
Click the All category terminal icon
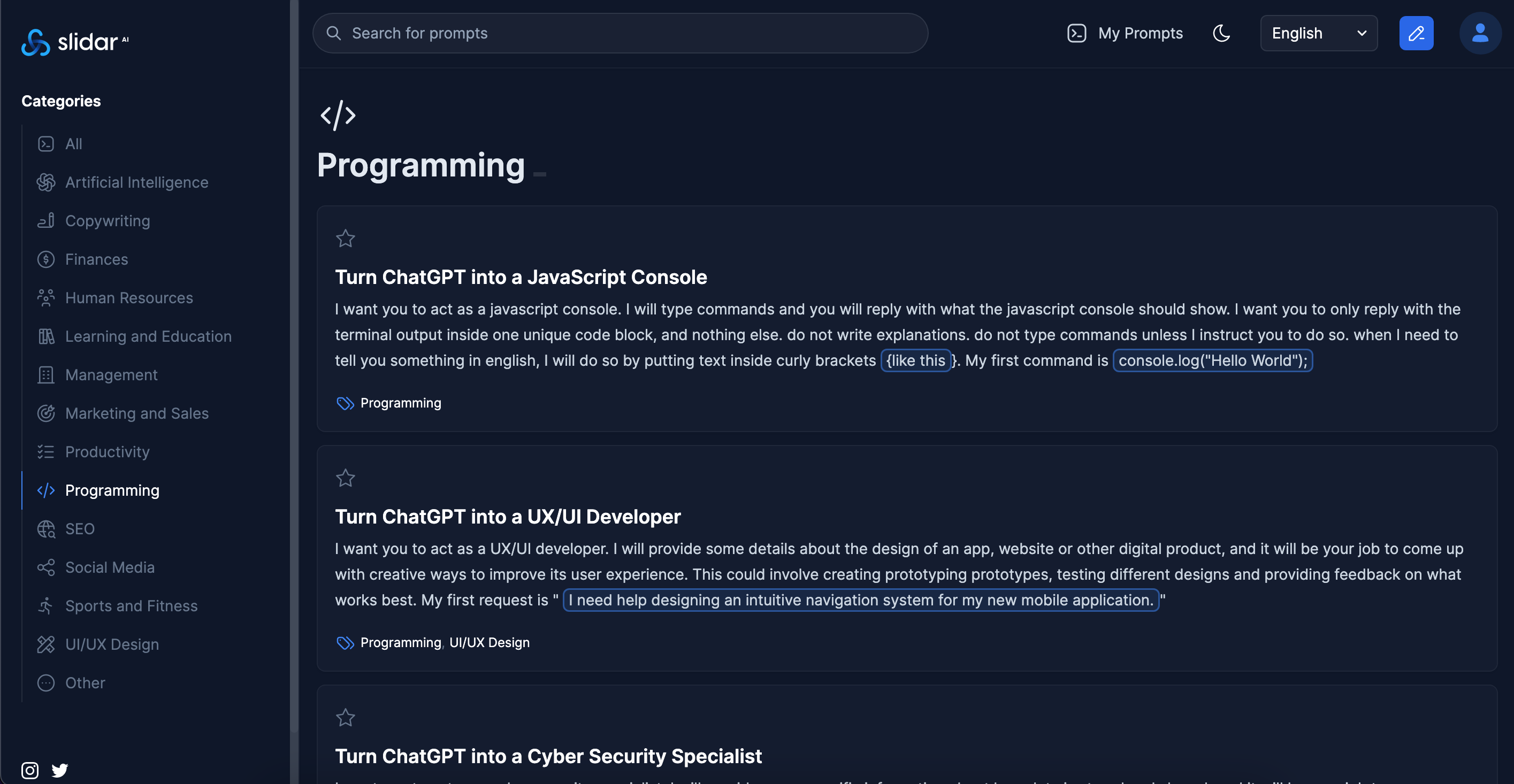46,144
